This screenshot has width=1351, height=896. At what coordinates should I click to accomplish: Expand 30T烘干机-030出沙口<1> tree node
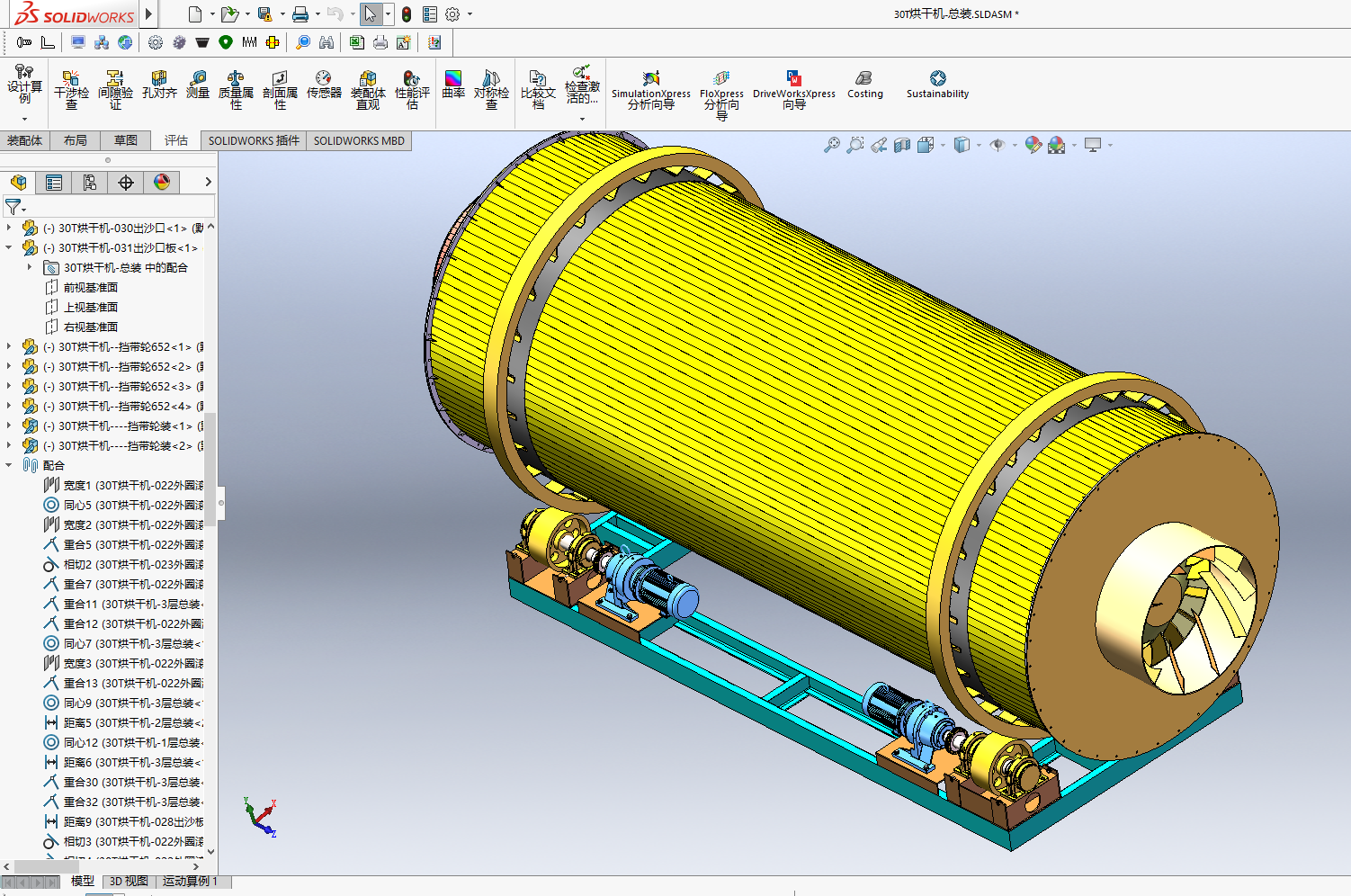coord(9,228)
